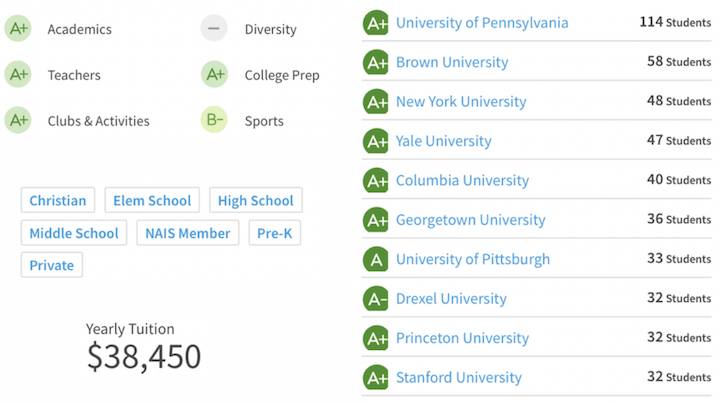Screen dimensions: 720x403
Task: Click the A+ grade badge for Teachers
Action: point(18,74)
